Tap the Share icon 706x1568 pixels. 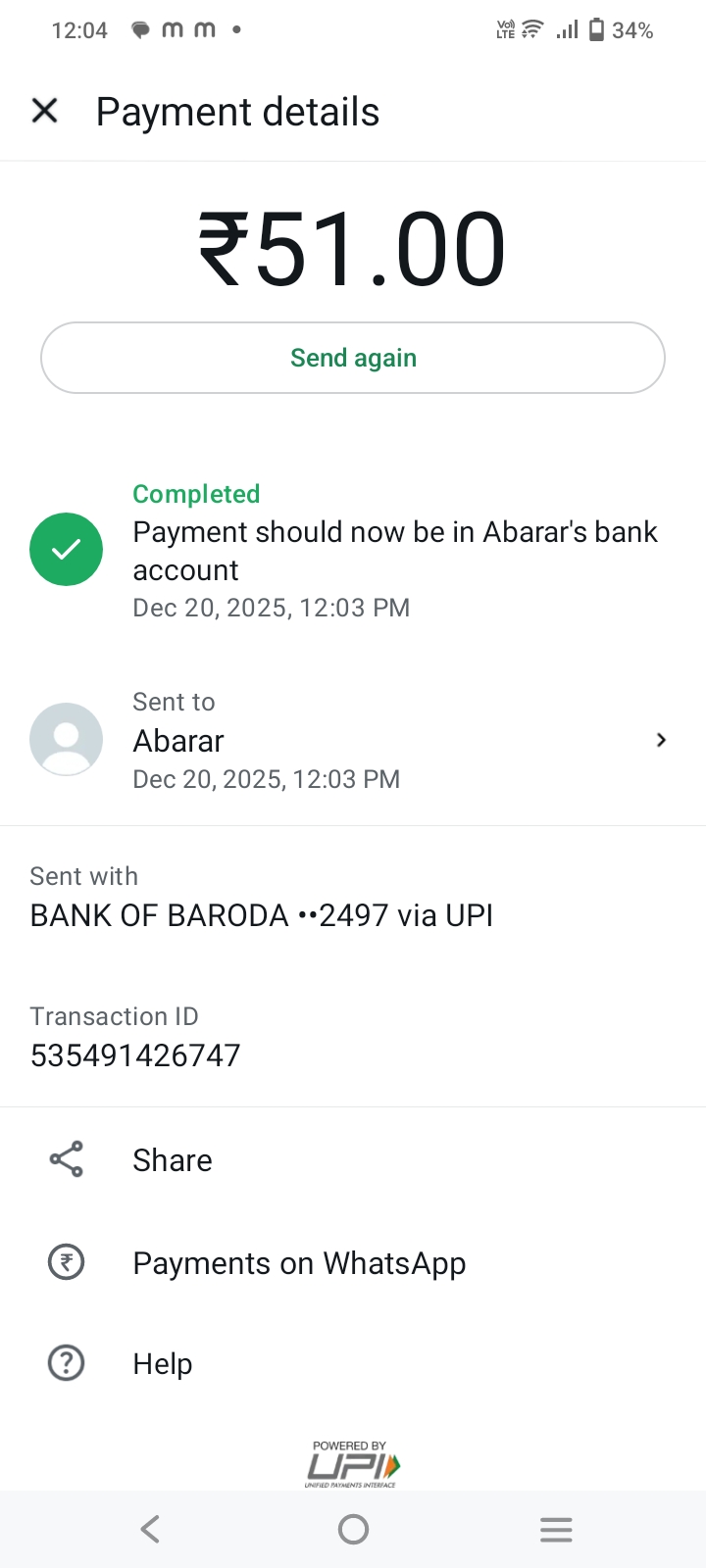tap(66, 1159)
